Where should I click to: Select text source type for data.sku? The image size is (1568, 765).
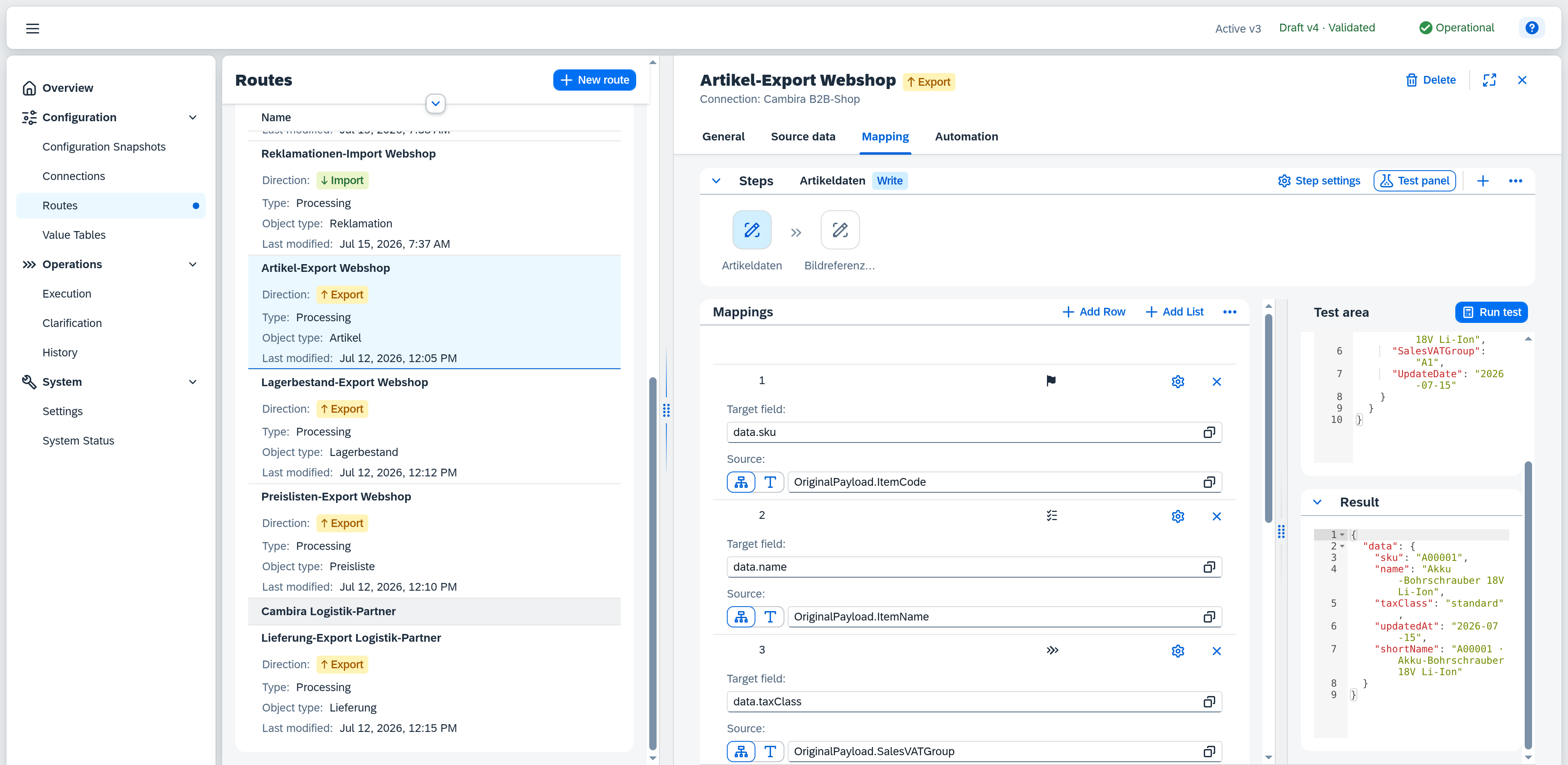769,482
